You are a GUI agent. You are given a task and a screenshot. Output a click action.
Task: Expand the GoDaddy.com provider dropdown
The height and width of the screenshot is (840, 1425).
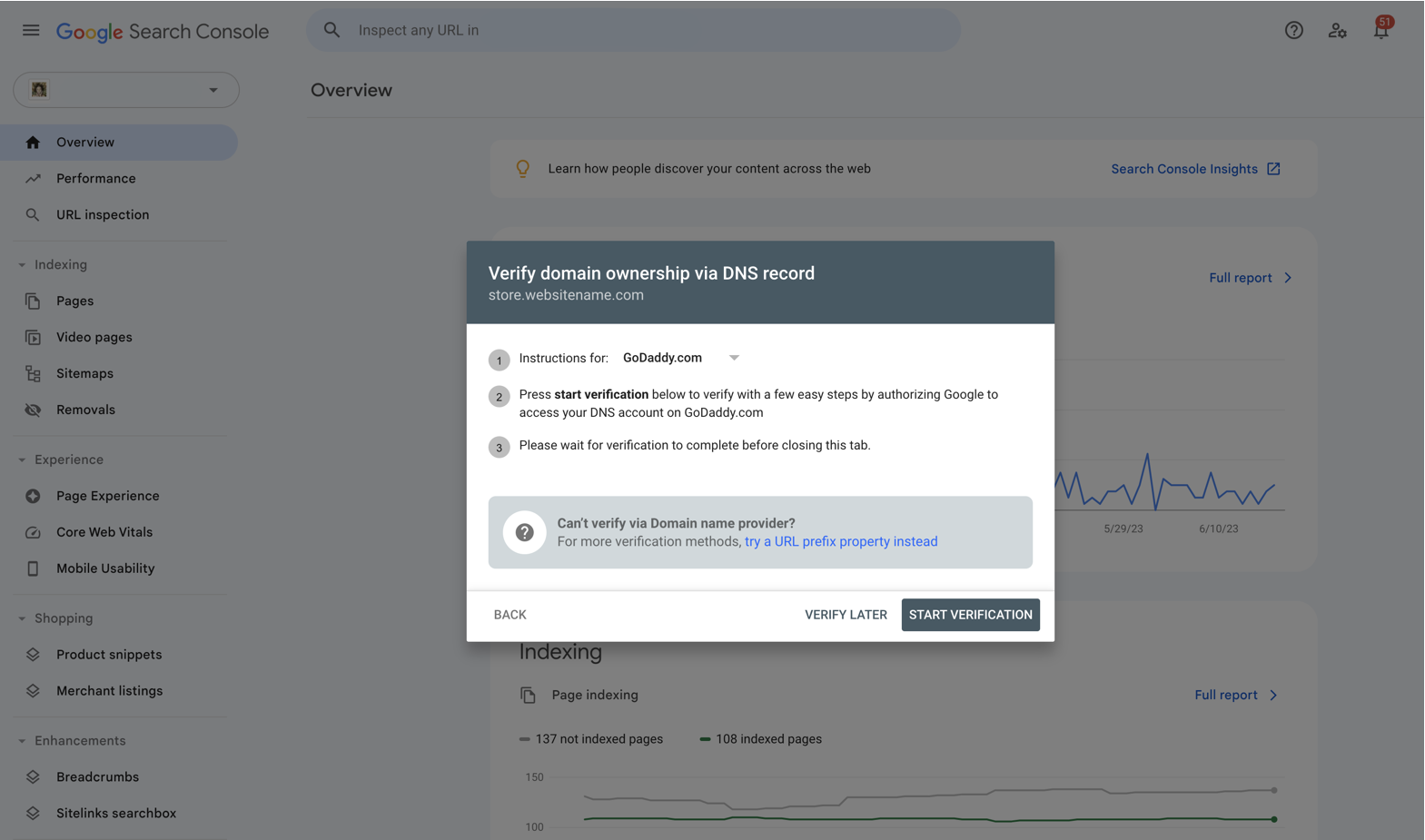click(x=681, y=358)
